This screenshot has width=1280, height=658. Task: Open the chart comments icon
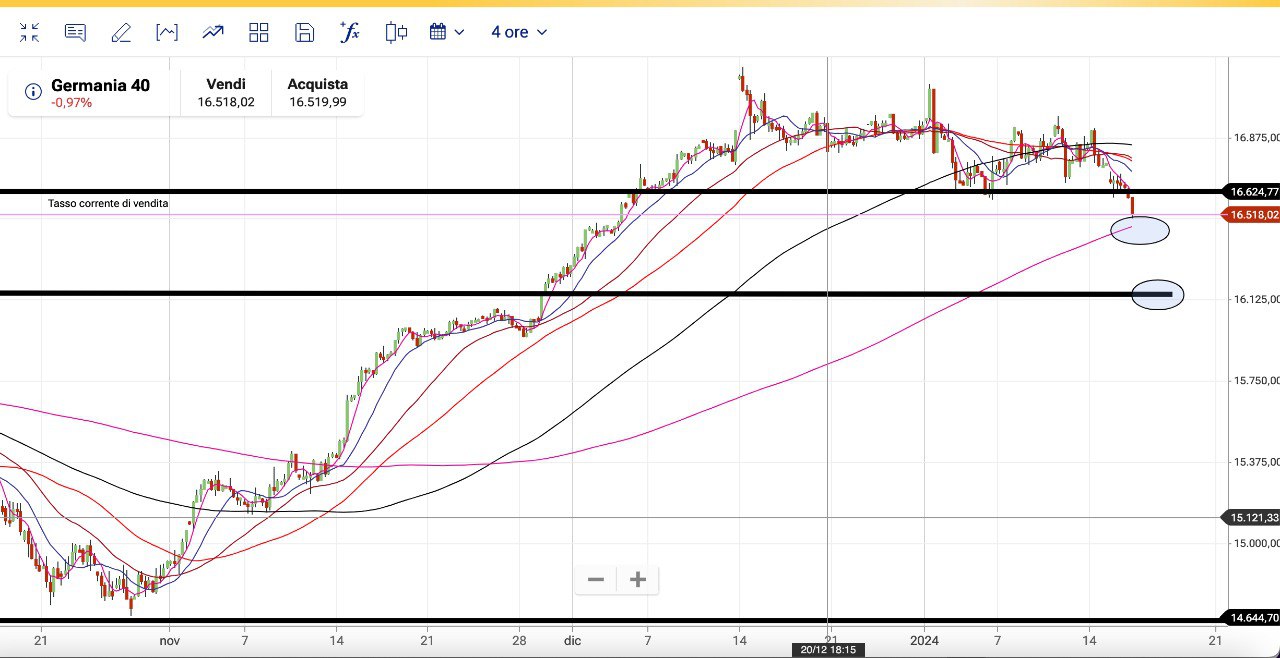[75, 32]
